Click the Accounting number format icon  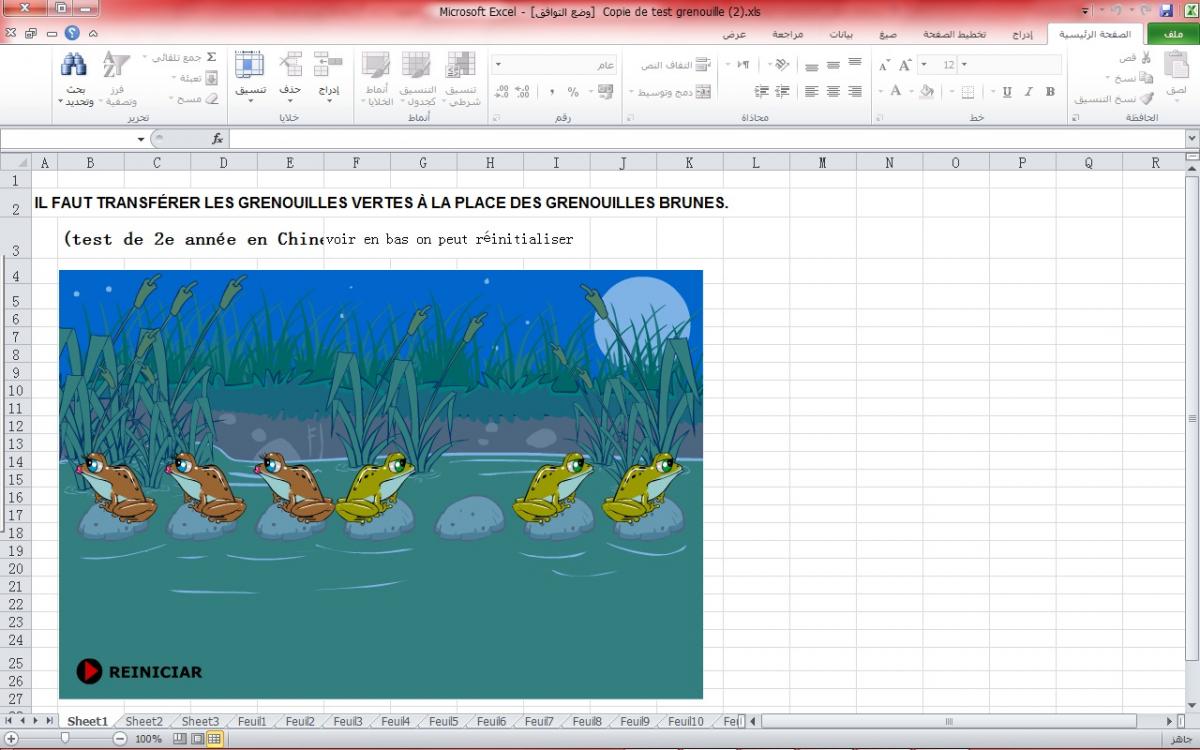[x=605, y=92]
